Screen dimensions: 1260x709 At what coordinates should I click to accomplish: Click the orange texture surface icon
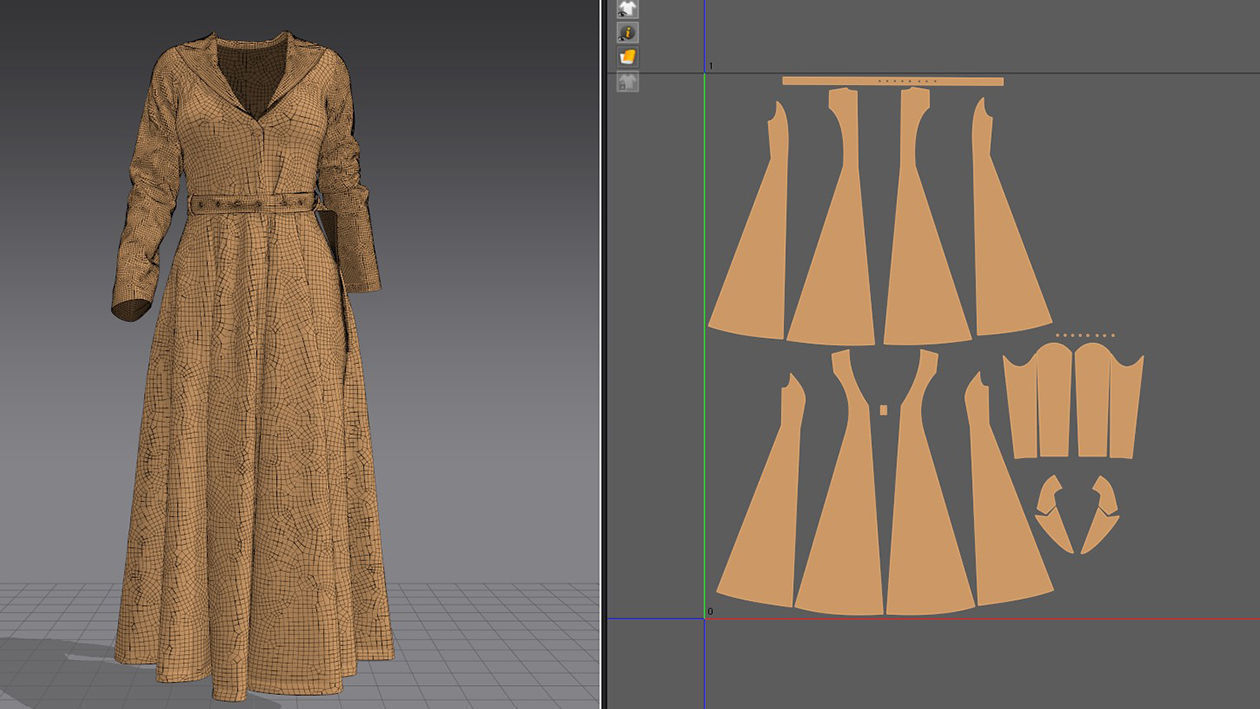[628, 57]
